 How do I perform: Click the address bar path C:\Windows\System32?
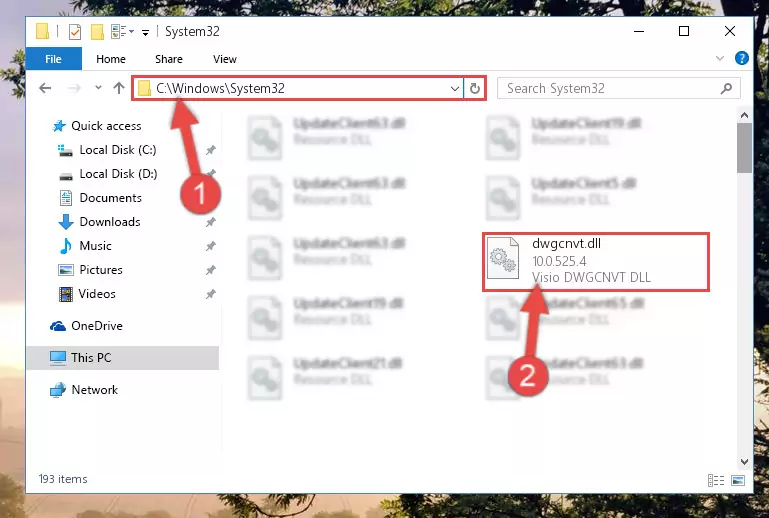220,88
